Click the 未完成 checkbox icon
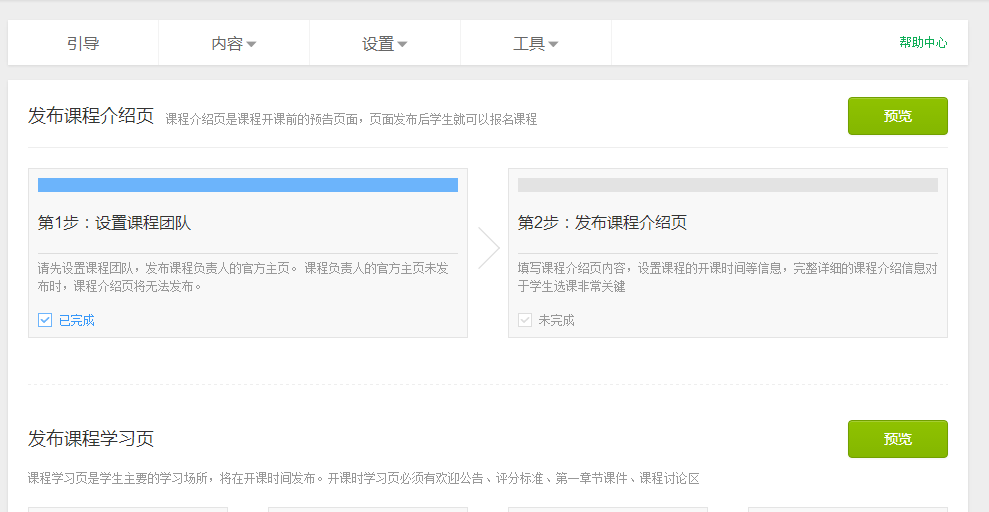 525,320
